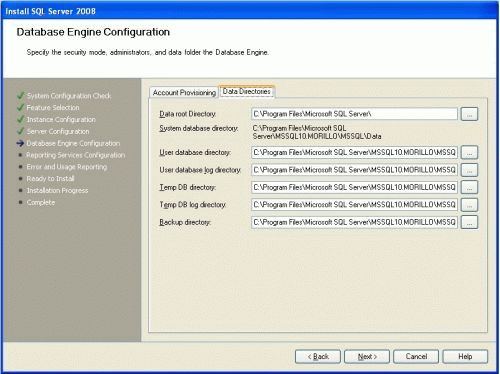
Task: Click into the Backup directory field
Action: pos(354,222)
